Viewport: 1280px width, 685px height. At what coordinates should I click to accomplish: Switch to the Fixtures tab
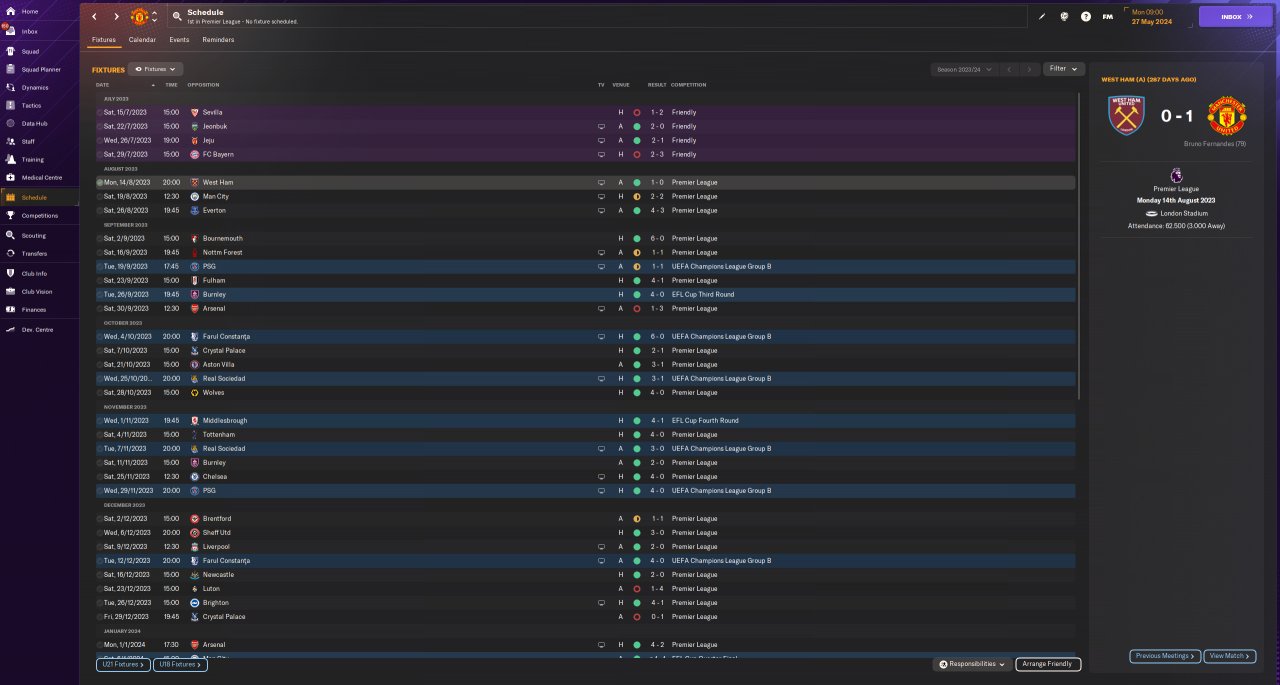104,40
